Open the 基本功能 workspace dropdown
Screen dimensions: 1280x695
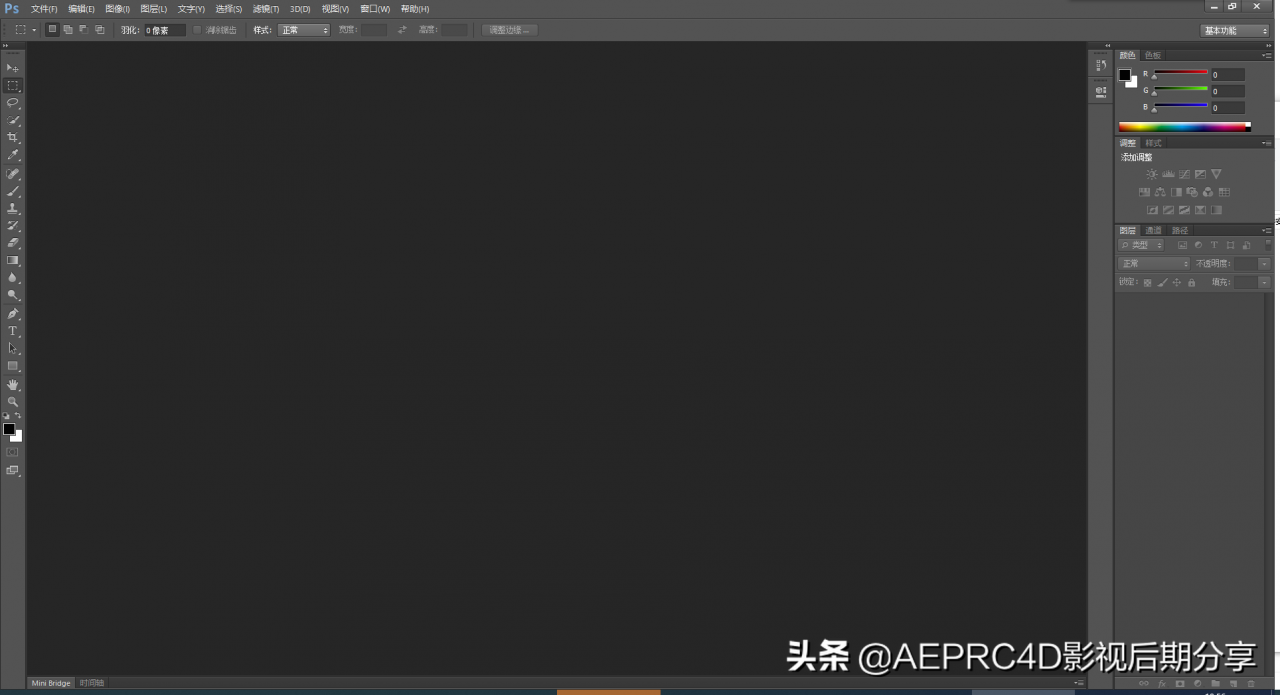[1235, 30]
